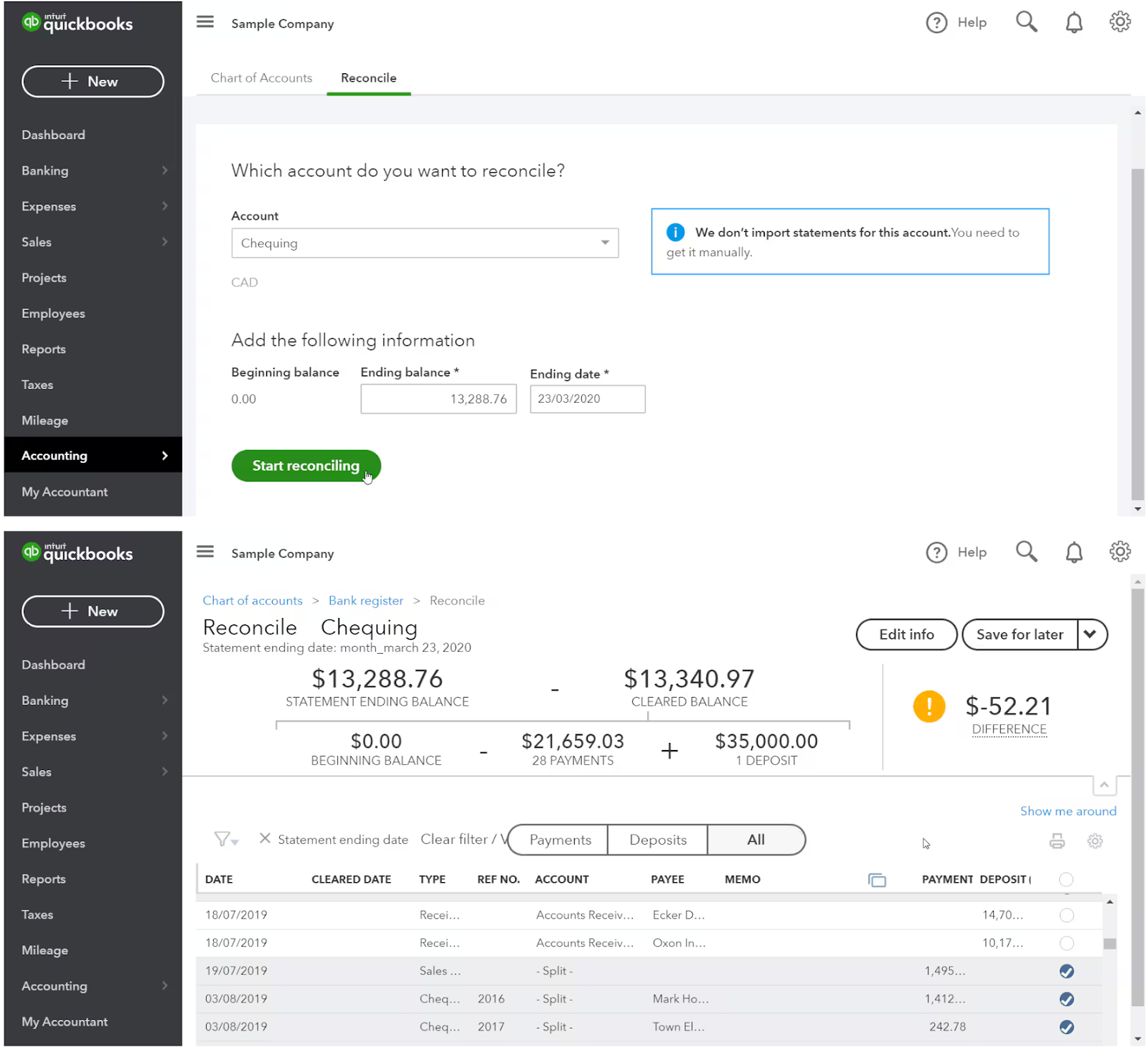The image size is (1148, 1050).
Task: Open Taxes in top window sidebar
Action: coord(37,385)
